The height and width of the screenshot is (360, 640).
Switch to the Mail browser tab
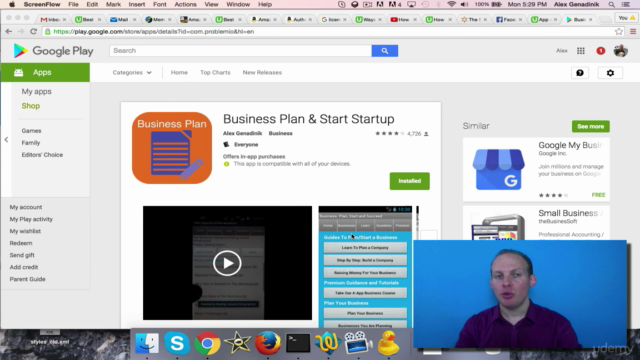tap(123, 19)
